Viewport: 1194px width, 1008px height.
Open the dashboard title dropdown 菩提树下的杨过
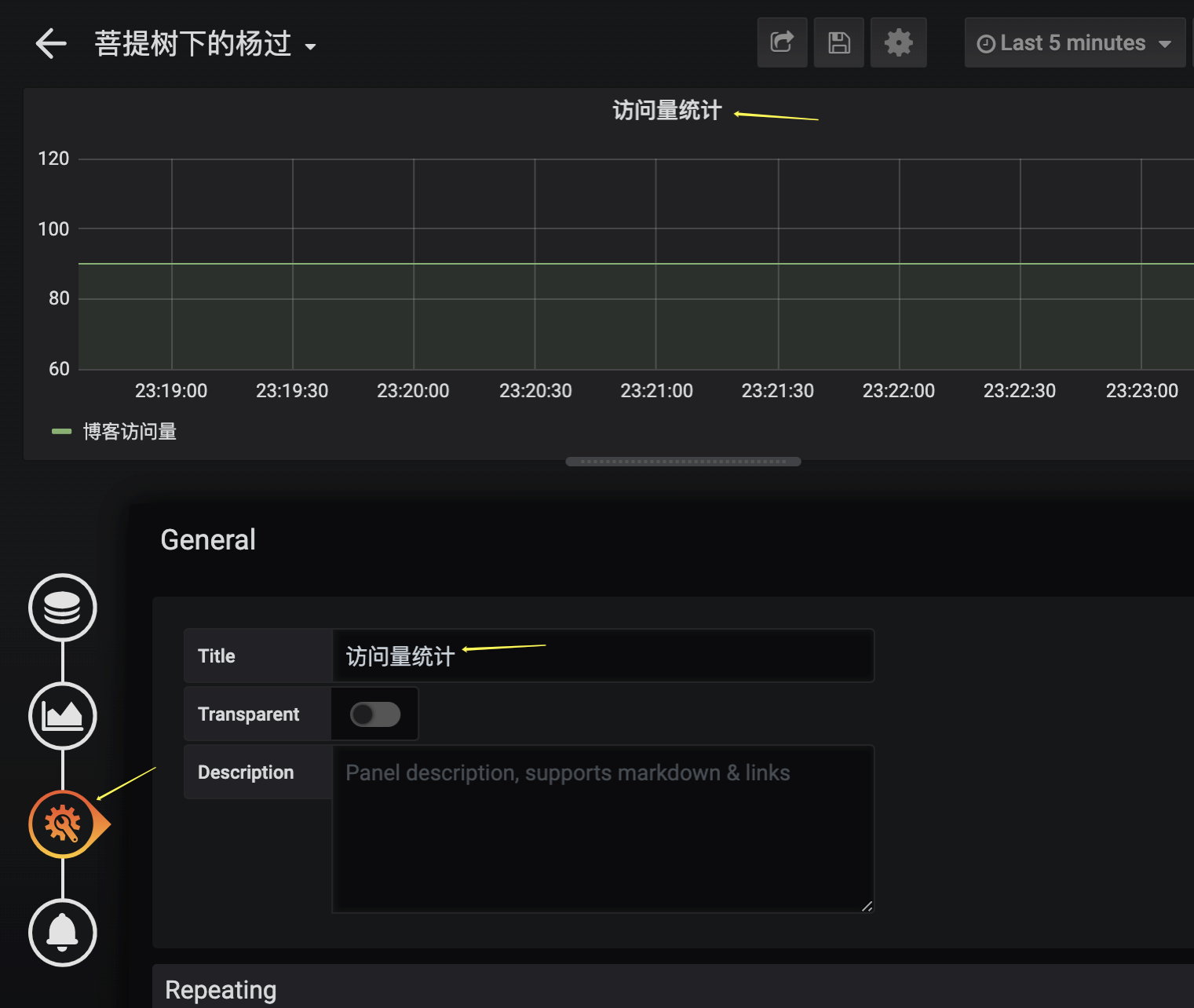click(x=206, y=44)
